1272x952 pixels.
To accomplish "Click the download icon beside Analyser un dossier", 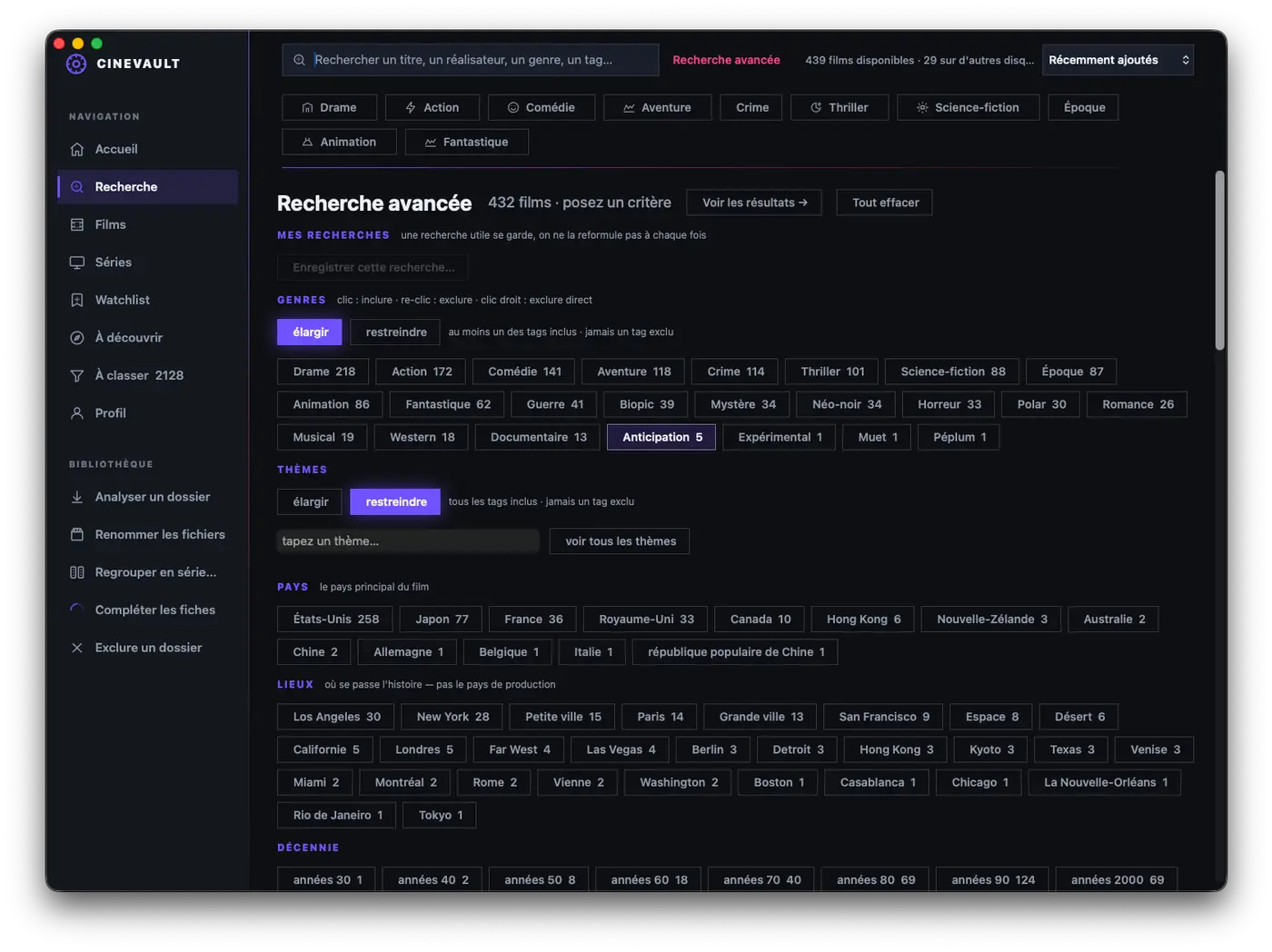I will 77,497.
